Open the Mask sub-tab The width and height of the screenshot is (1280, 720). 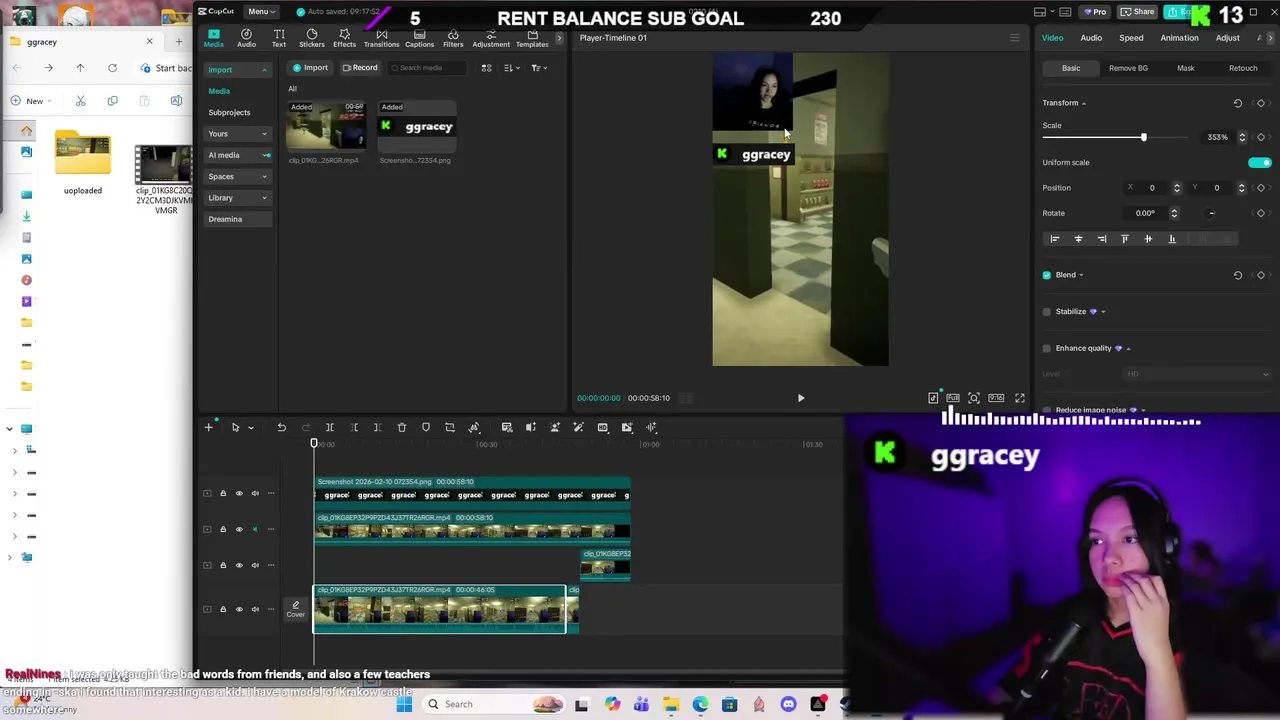(x=1185, y=68)
